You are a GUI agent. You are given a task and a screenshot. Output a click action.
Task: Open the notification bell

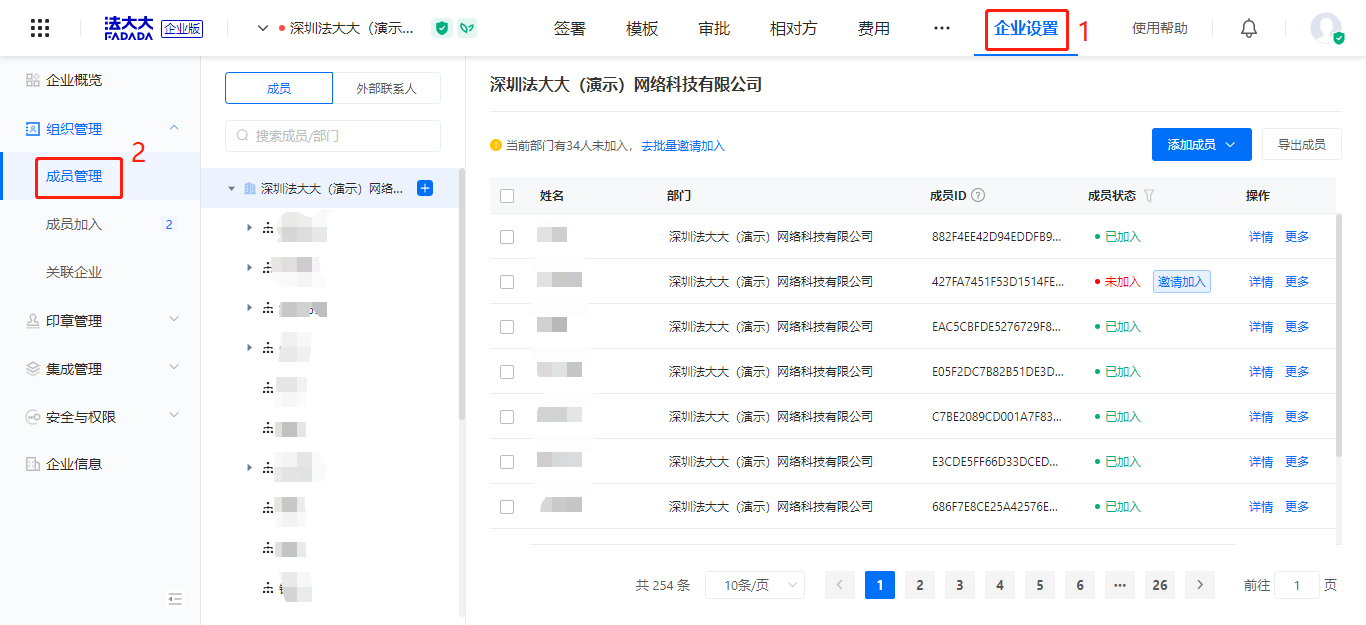(x=1249, y=28)
